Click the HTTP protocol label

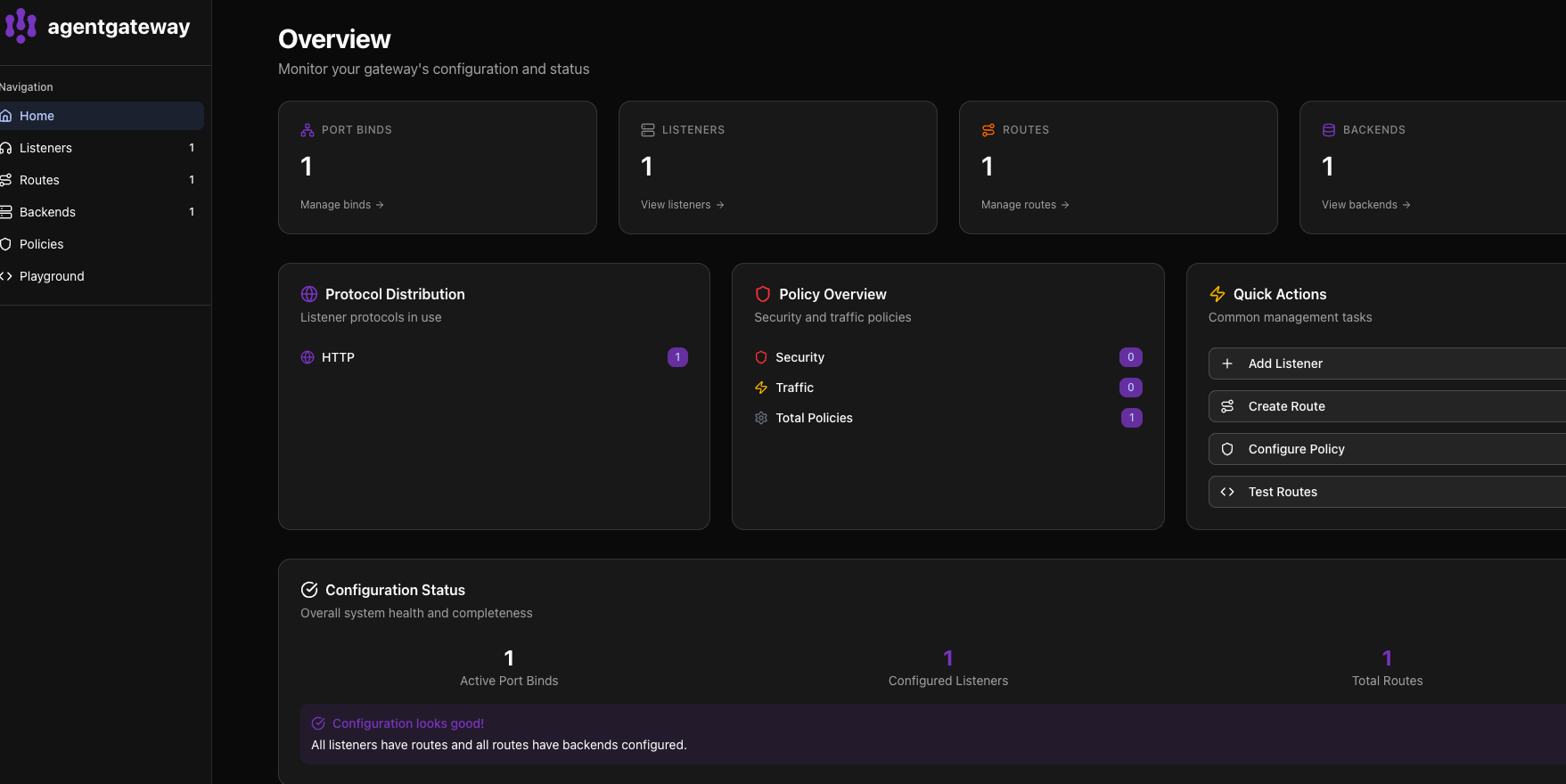tap(338, 357)
